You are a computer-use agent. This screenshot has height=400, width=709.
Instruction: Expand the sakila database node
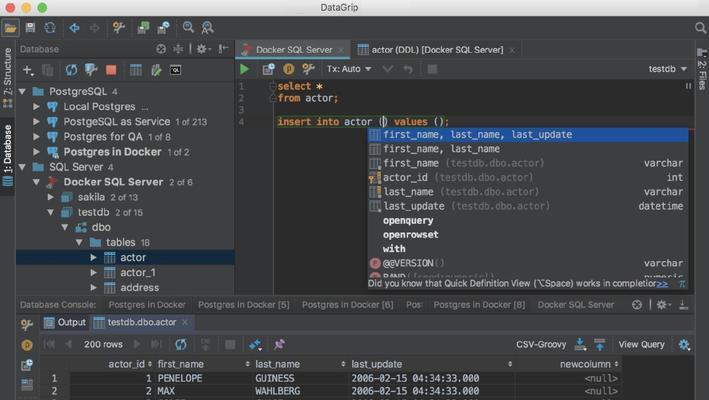click(51, 198)
